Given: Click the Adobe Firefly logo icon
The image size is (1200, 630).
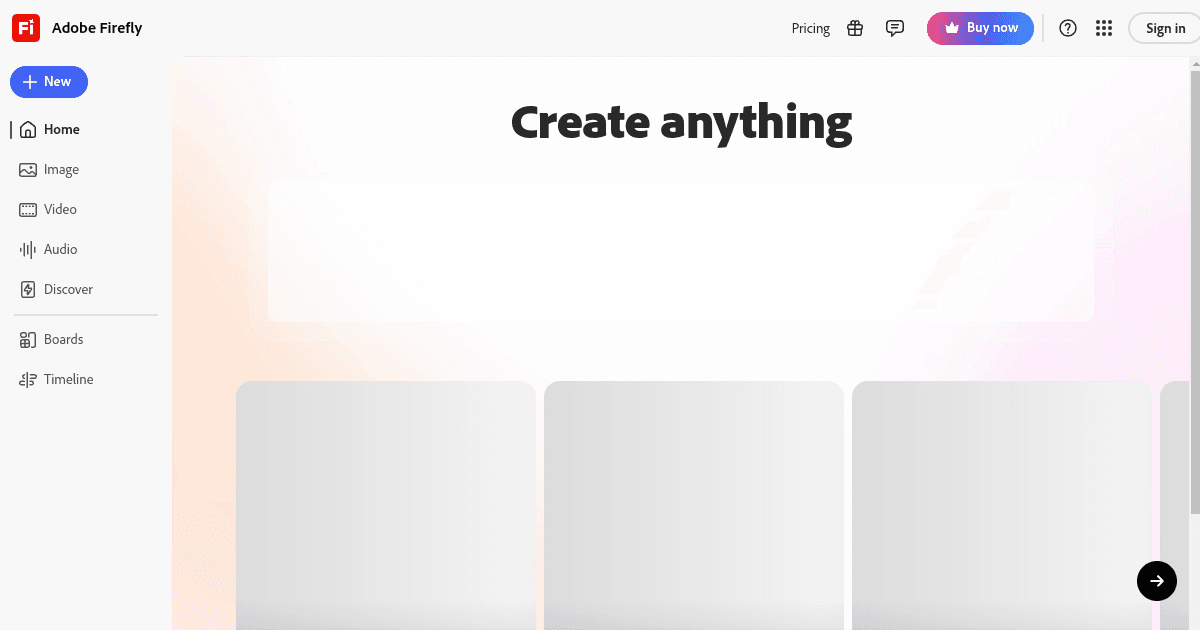Looking at the screenshot, I should (x=25, y=28).
